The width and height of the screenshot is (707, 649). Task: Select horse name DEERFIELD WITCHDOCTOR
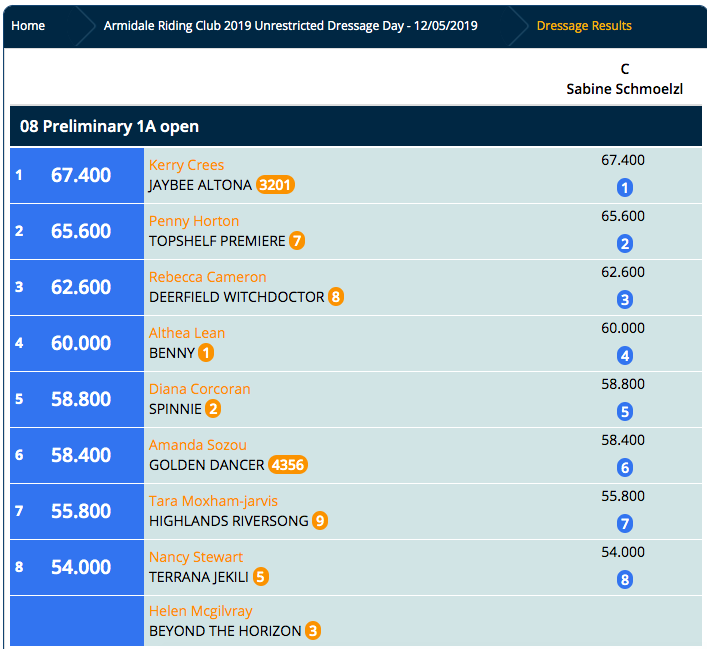pos(236,297)
